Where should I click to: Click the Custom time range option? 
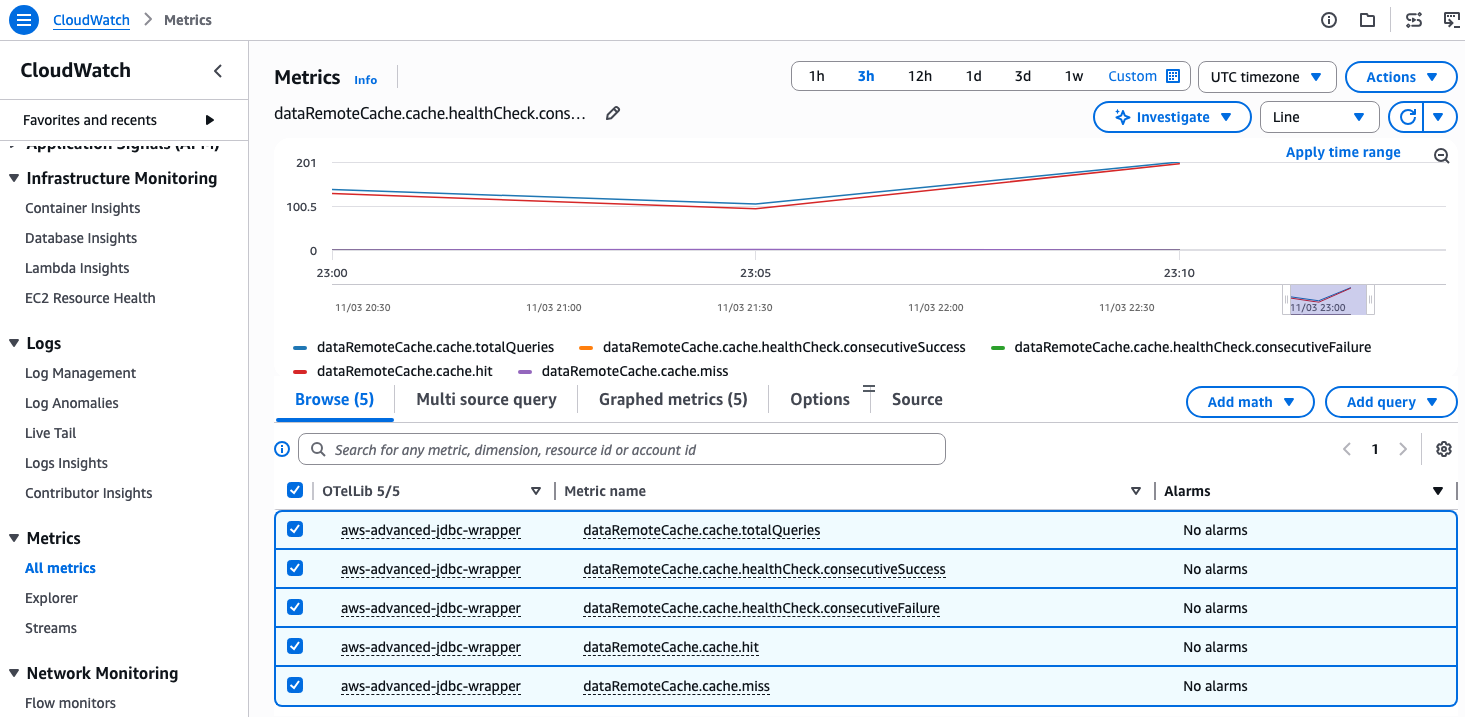[1132, 76]
